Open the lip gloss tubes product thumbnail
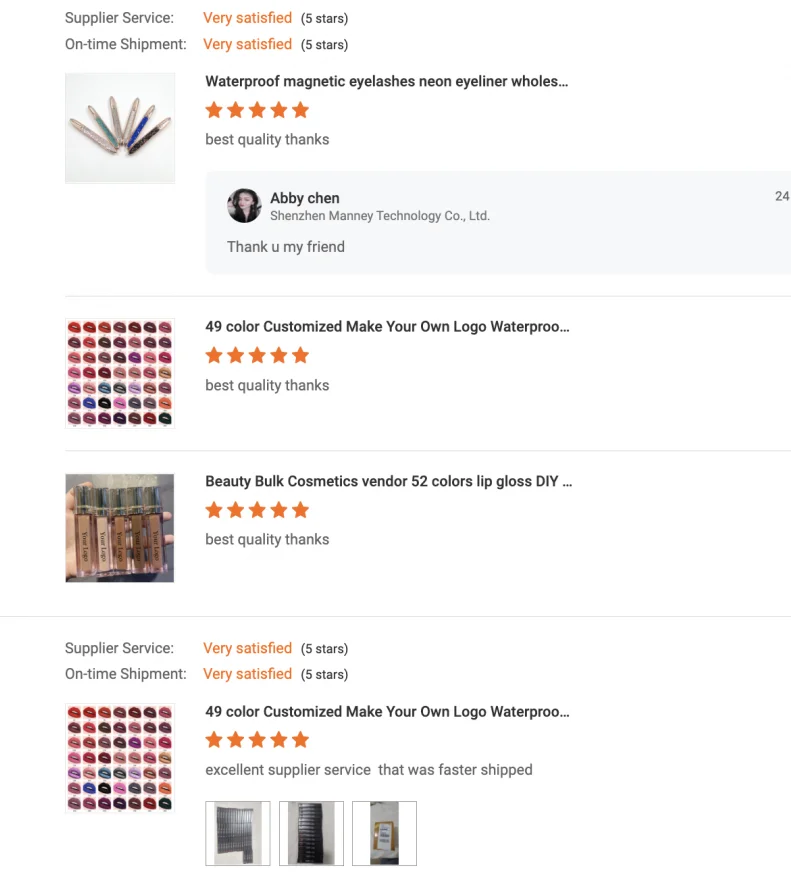The height and width of the screenshot is (872, 791). [x=120, y=528]
